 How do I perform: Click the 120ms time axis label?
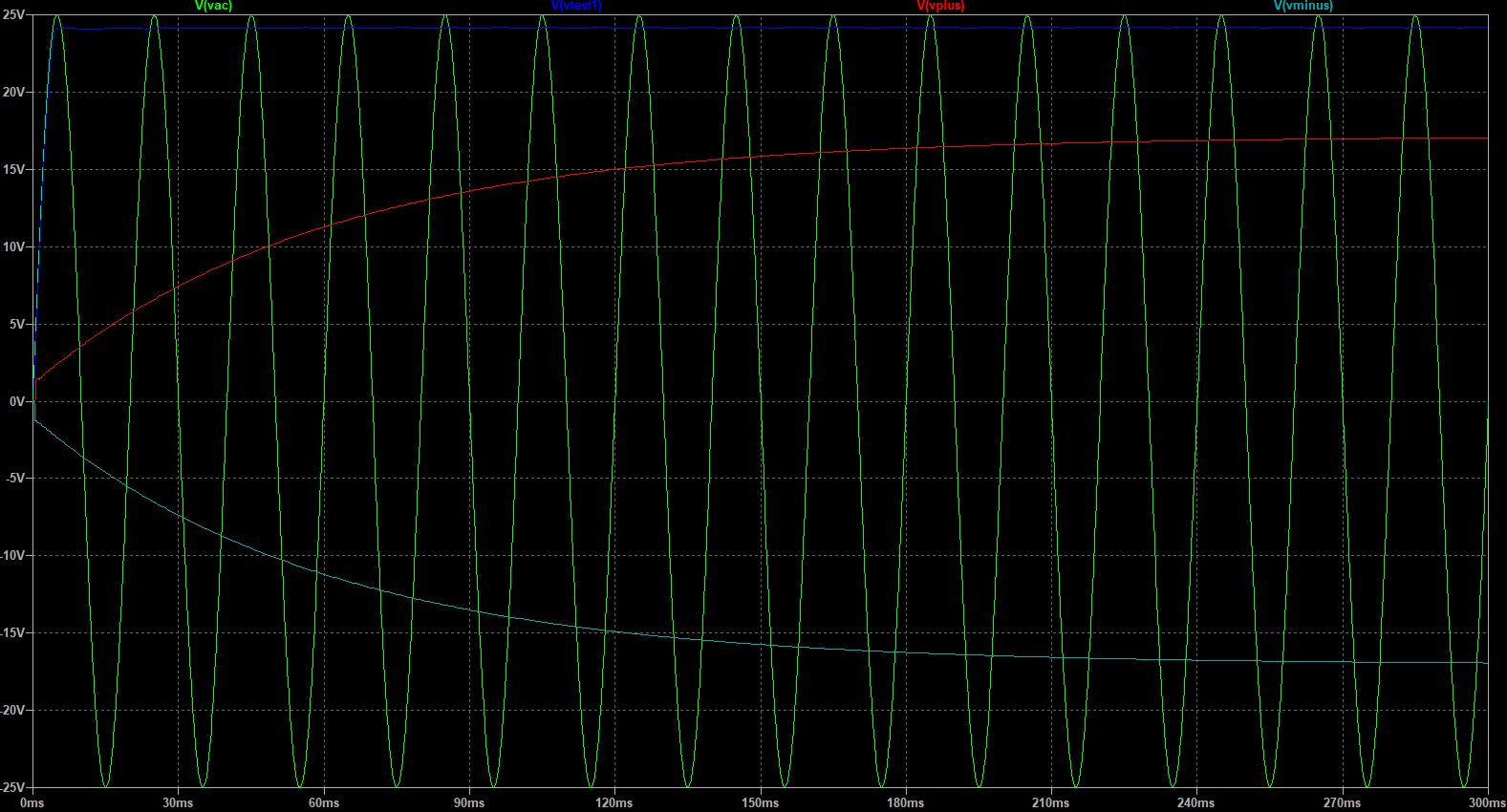point(614,802)
